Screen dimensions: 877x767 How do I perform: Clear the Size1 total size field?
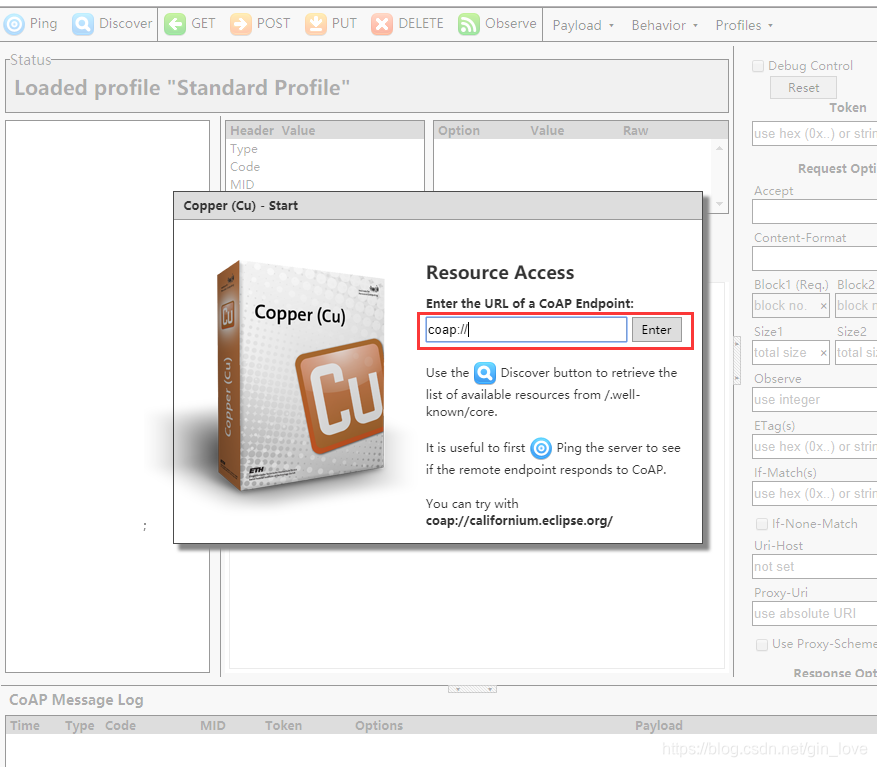[823, 353]
